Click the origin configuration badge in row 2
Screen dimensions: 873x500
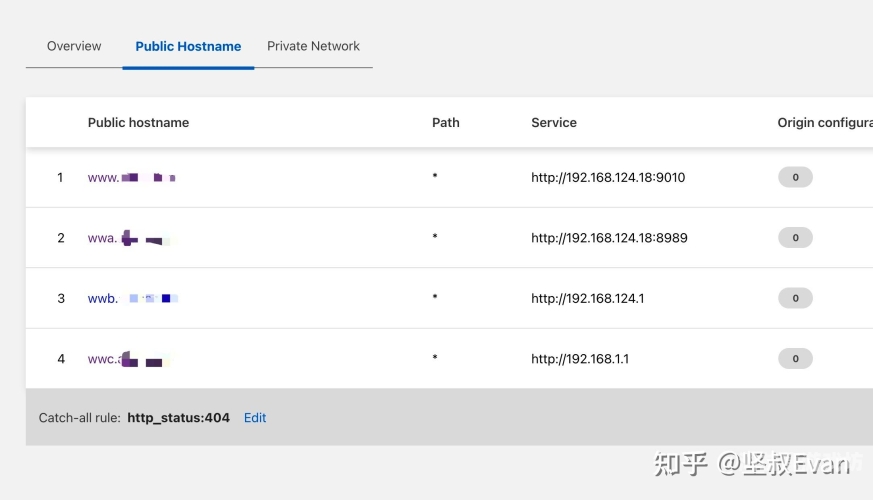[x=795, y=238]
